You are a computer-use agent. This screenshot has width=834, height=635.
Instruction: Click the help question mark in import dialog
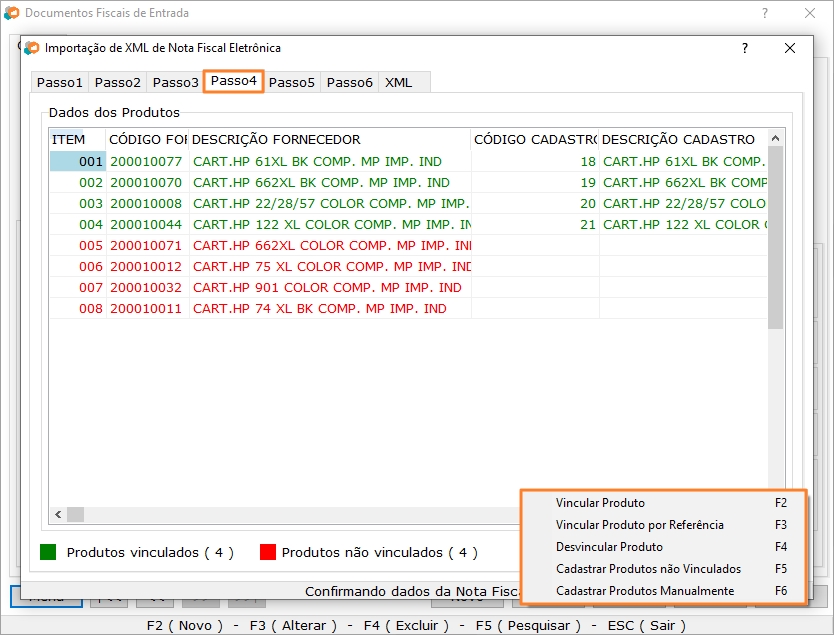click(744, 48)
